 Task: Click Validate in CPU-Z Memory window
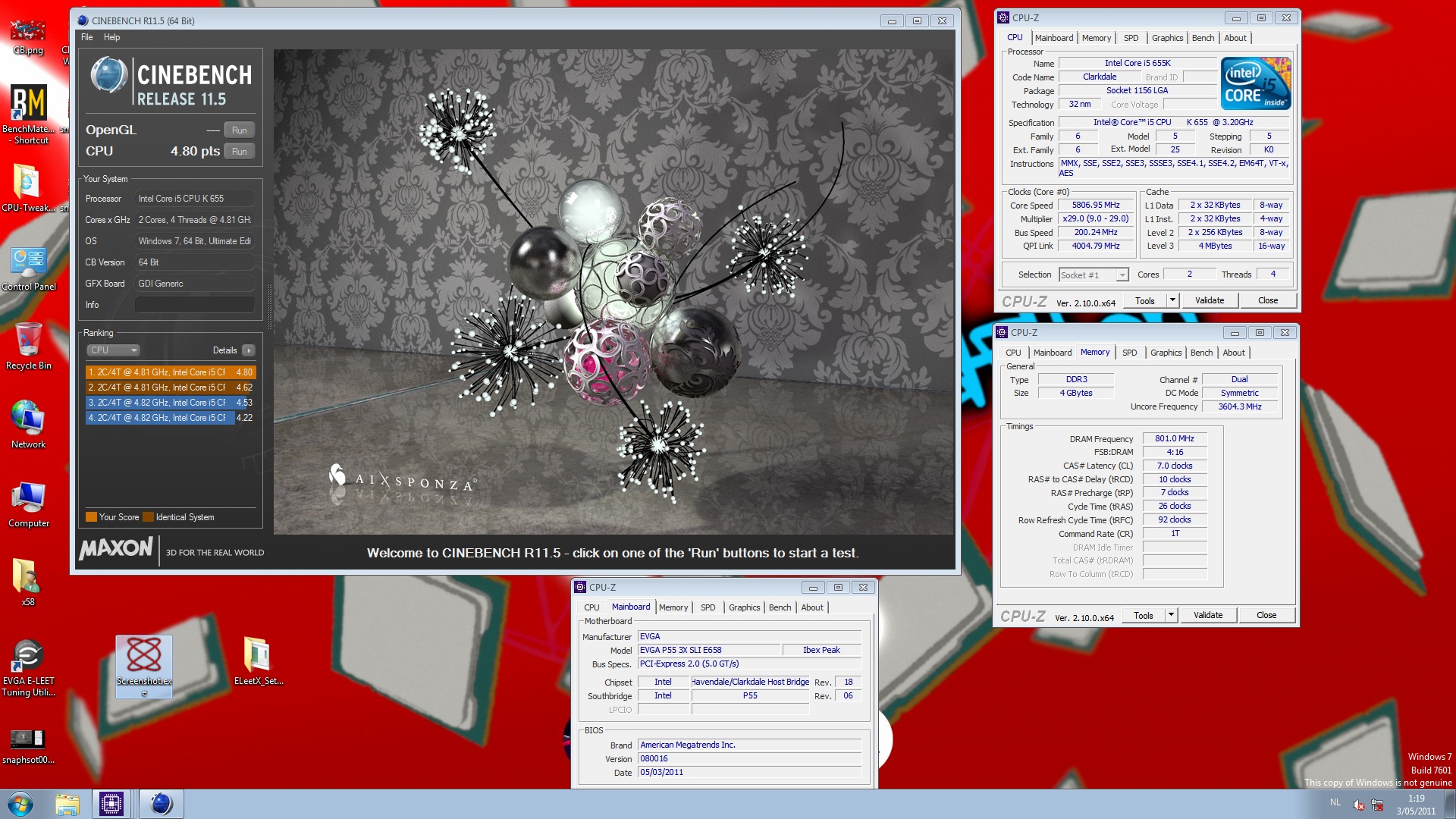pyautogui.click(x=1208, y=615)
